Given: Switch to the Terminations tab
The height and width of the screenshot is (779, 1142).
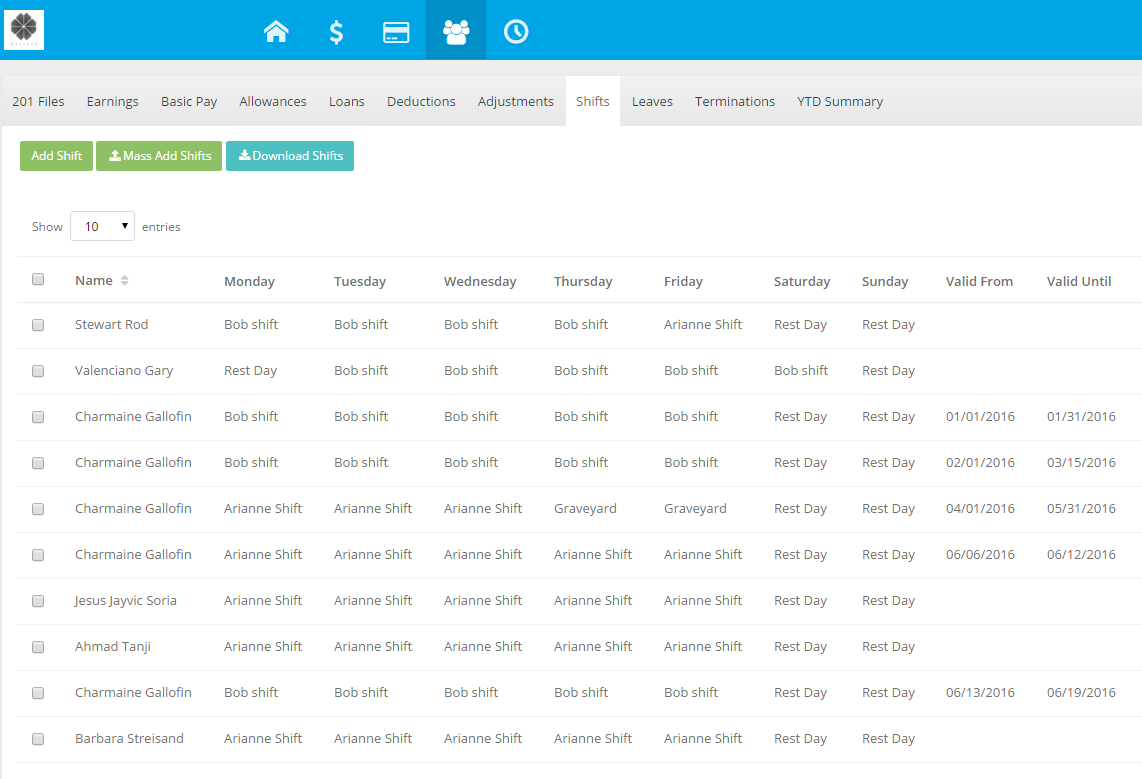Looking at the screenshot, I should point(734,101).
